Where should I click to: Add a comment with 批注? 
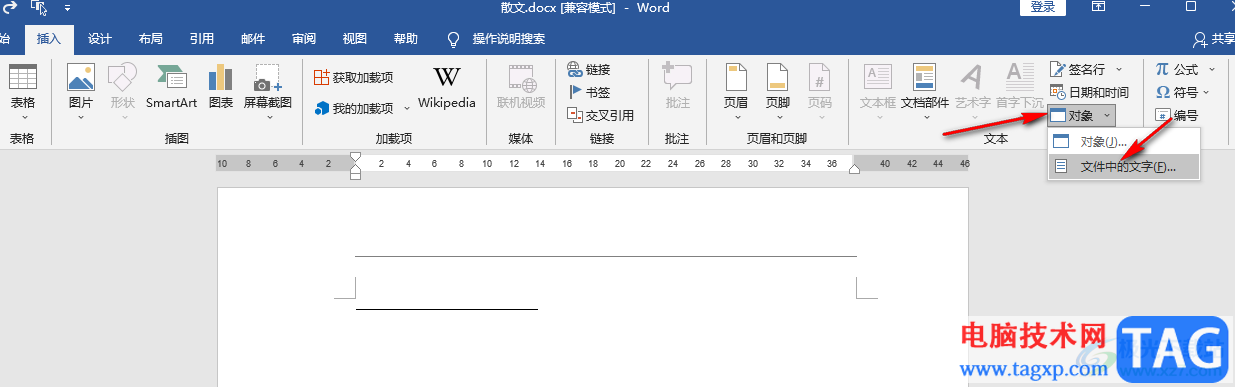[x=677, y=88]
